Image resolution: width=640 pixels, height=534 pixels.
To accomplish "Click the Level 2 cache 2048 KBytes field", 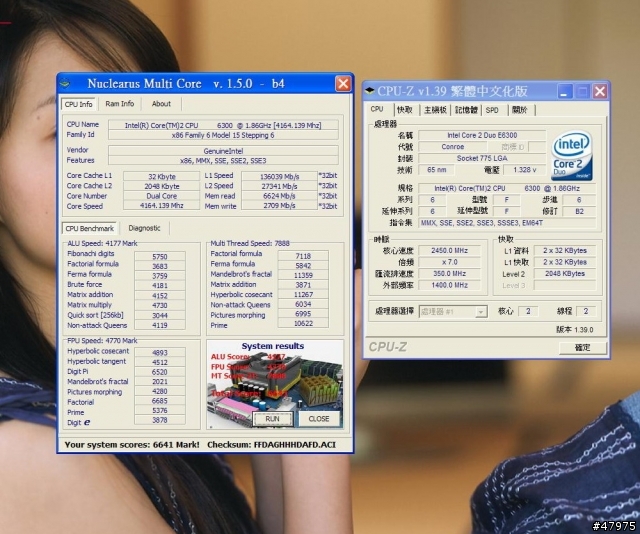I will [x=565, y=274].
